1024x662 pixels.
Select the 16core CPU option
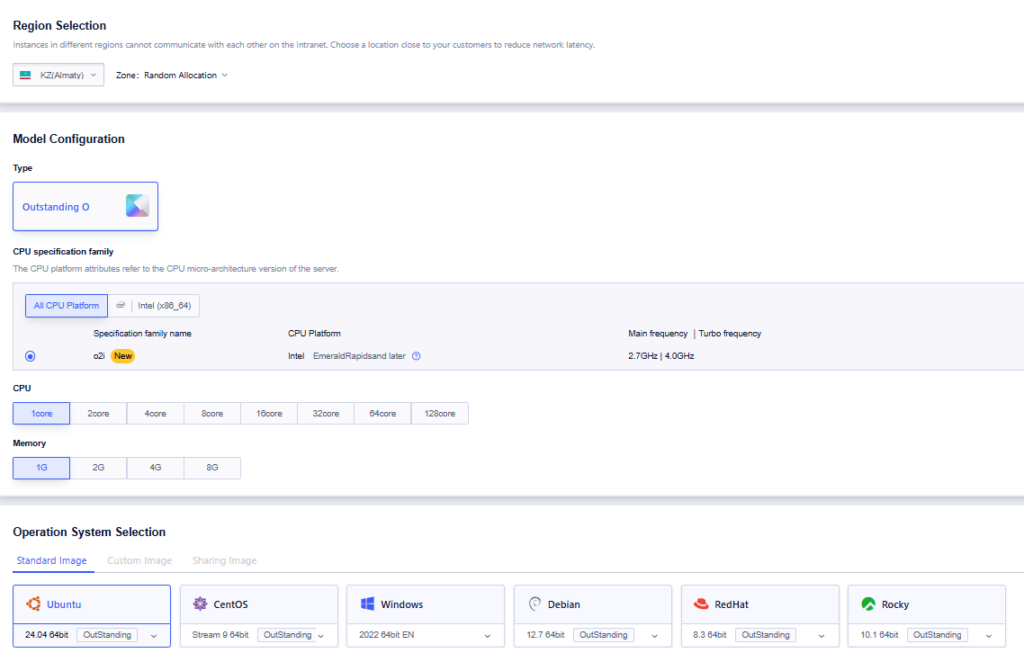tap(269, 413)
